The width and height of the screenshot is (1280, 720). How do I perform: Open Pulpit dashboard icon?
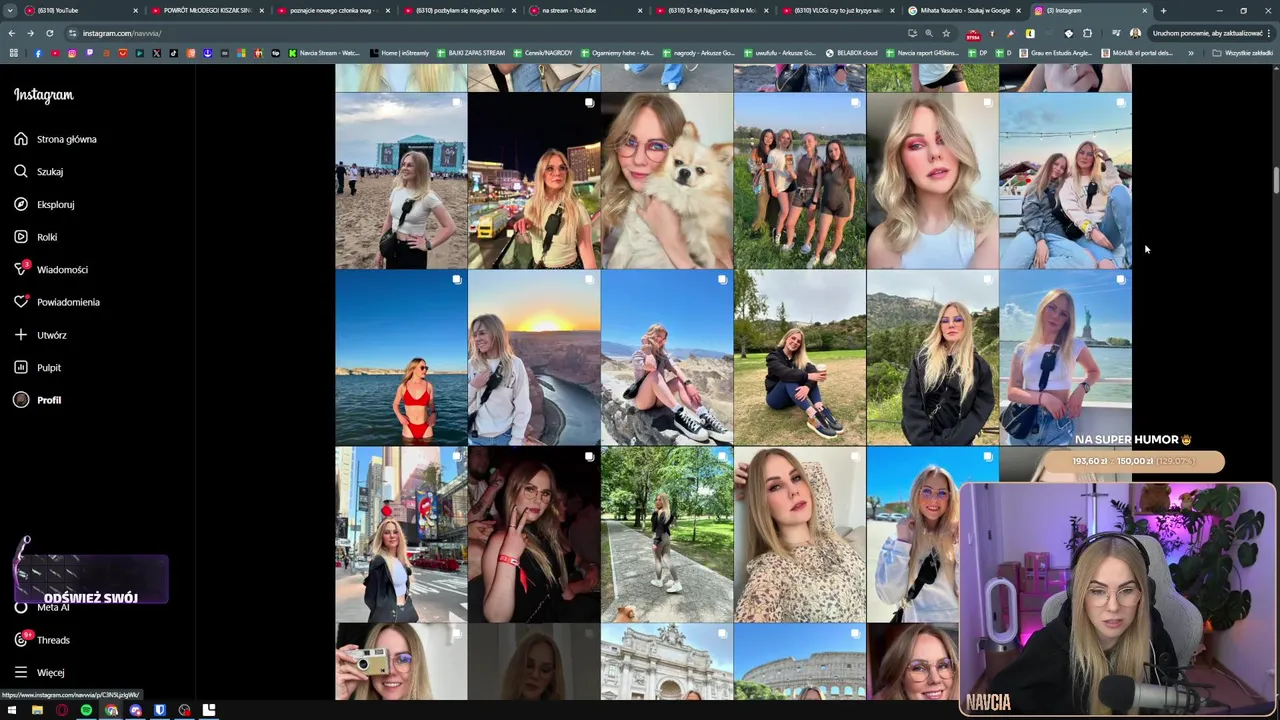pyautogui.click(x=21, y=367)
